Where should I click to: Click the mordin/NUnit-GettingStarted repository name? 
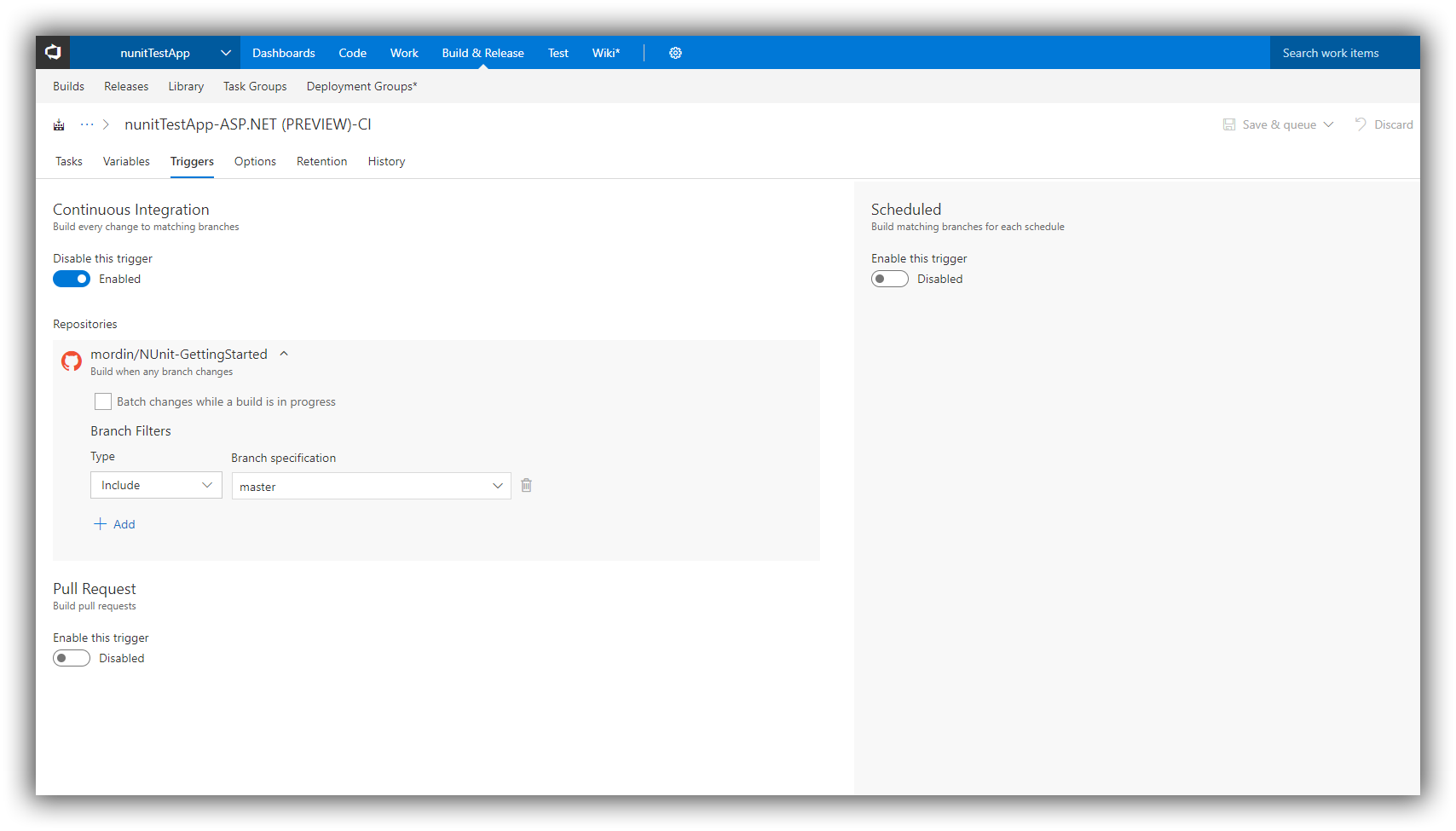click(x=179, y=354)
